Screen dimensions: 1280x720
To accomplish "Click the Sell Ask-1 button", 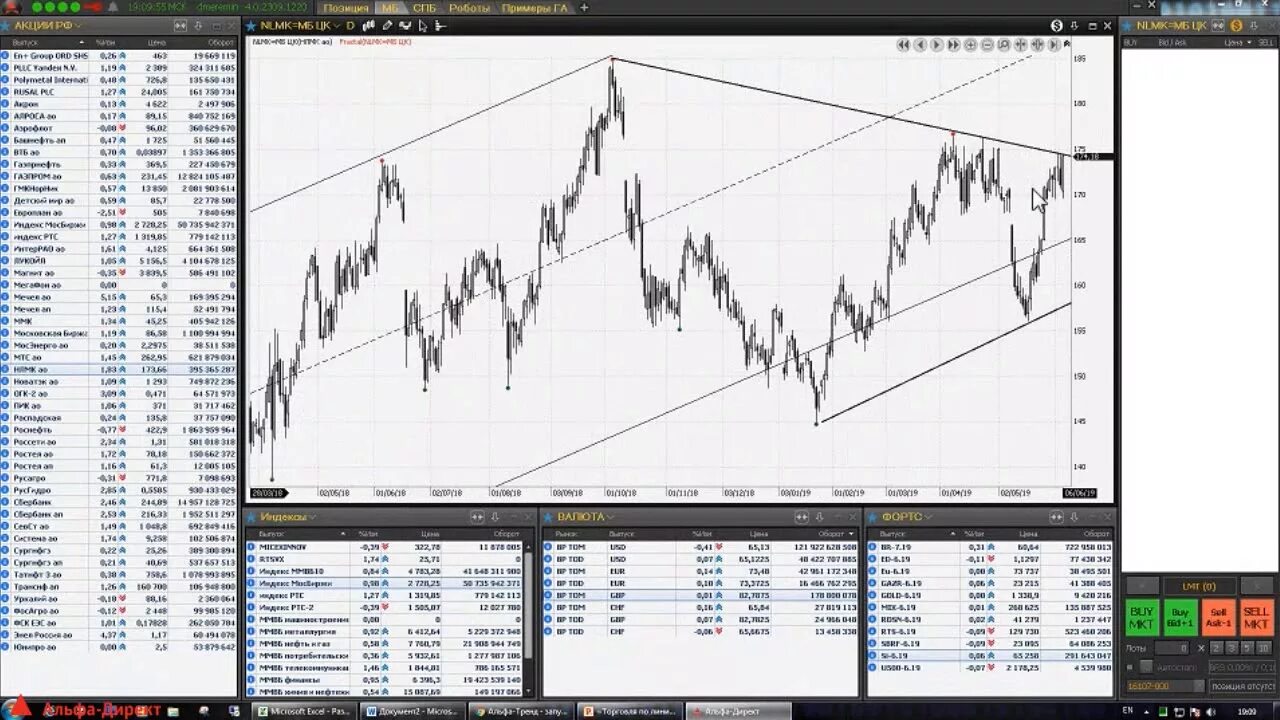I will [1219, 617].
